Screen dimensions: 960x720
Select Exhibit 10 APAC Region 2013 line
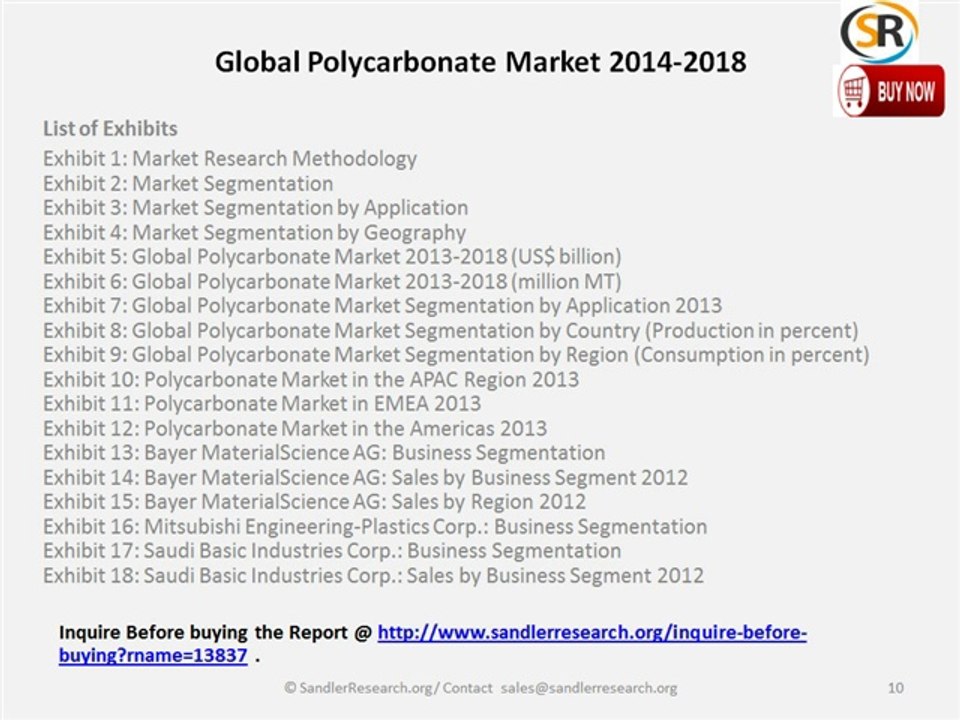(311, 380)
